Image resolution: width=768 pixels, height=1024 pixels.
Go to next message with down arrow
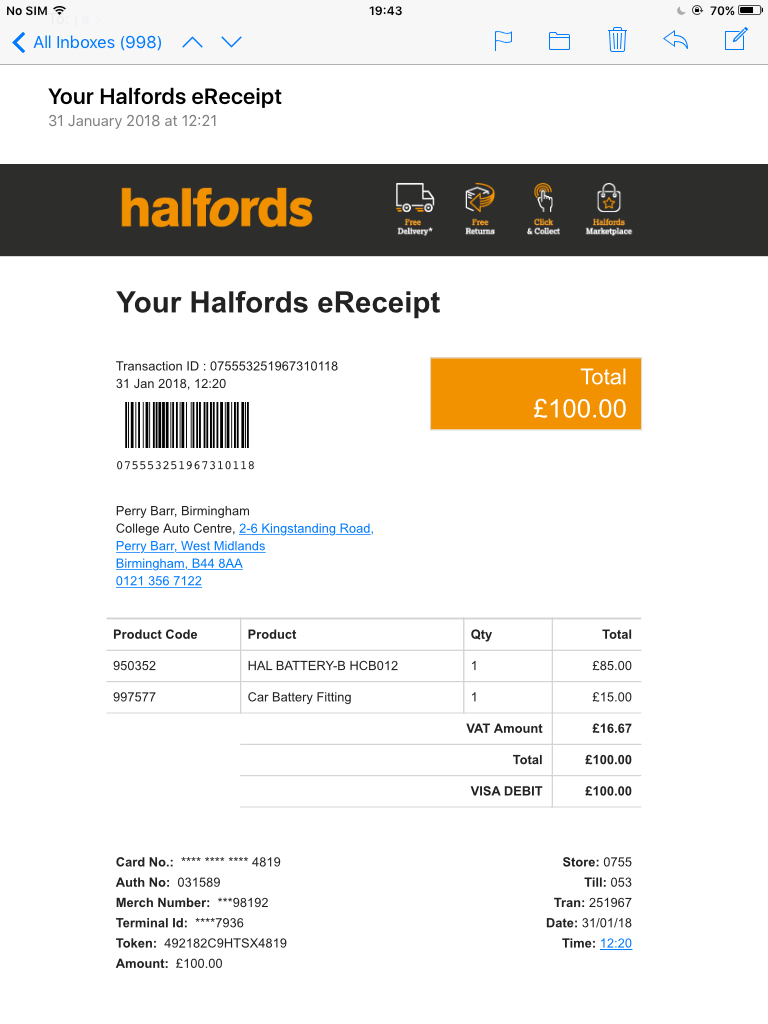[x=232, y=42]
